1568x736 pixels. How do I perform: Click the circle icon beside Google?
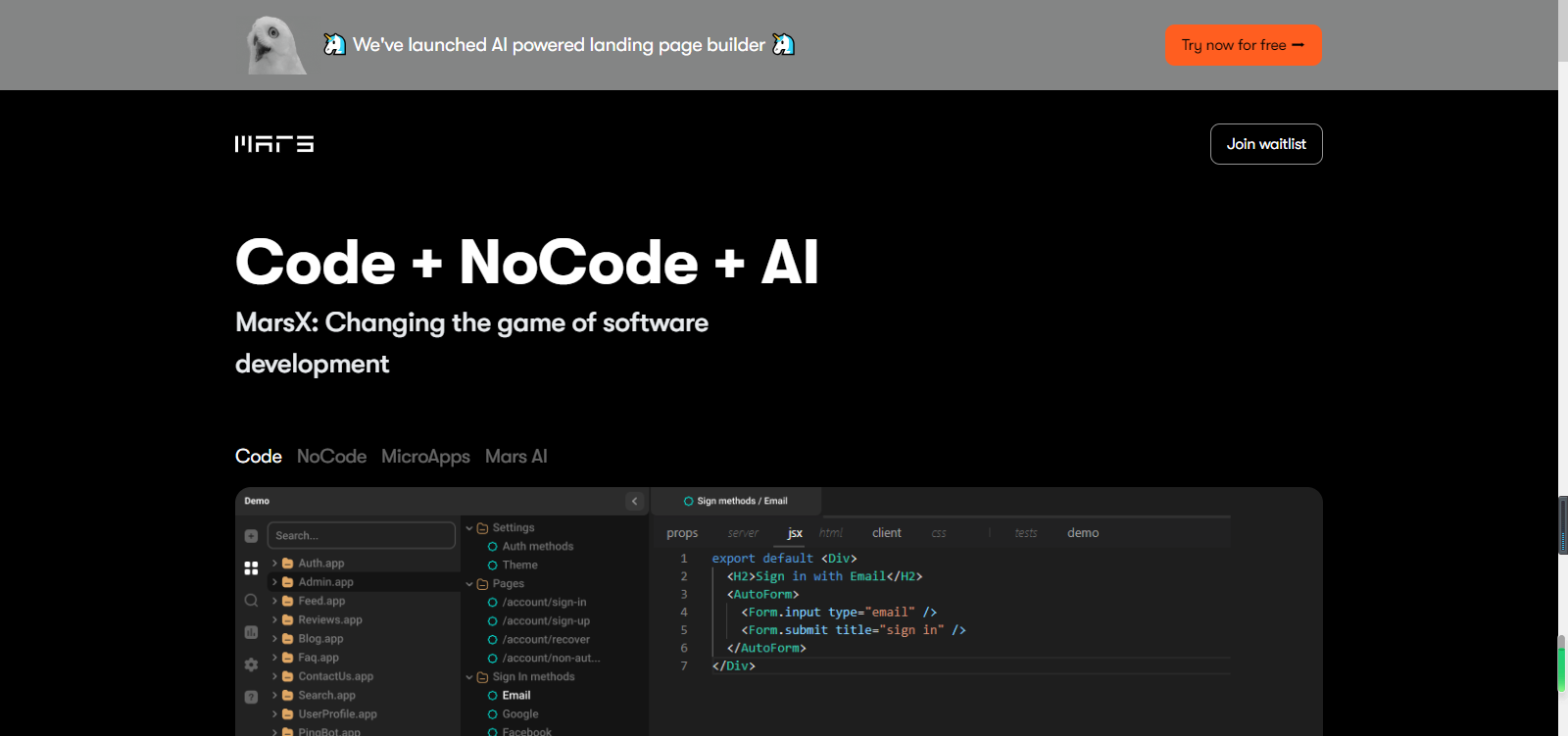pos(493,714)
